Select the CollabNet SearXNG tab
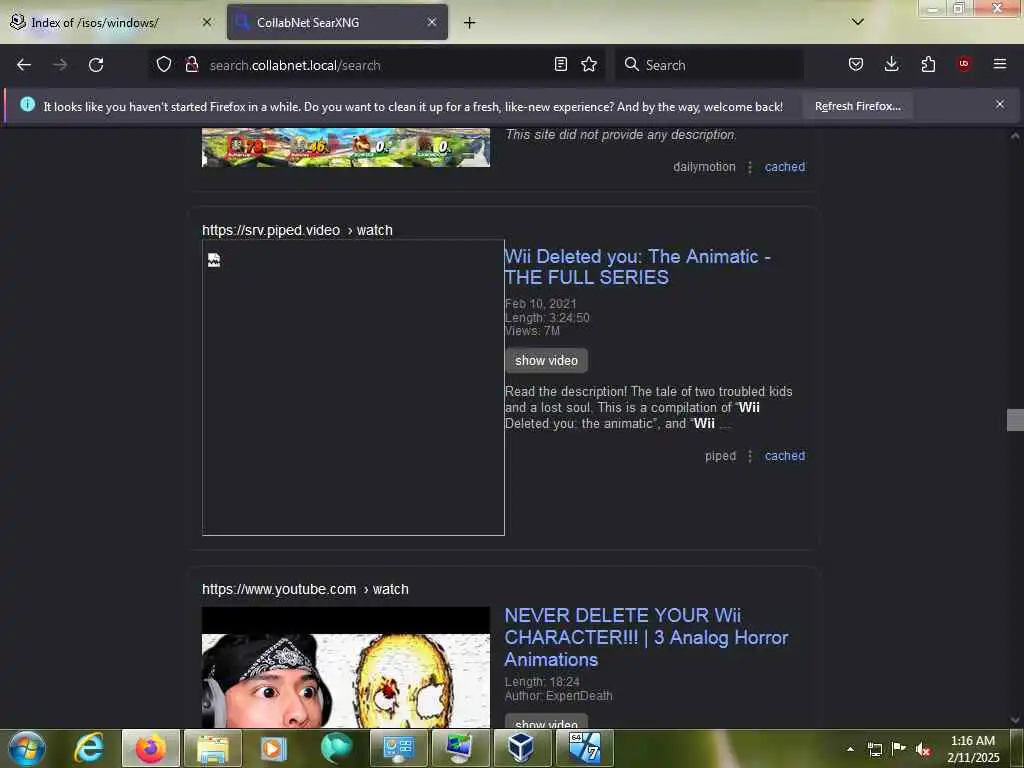This screenshot has width=1024, height=768. (x=337, y=22)
